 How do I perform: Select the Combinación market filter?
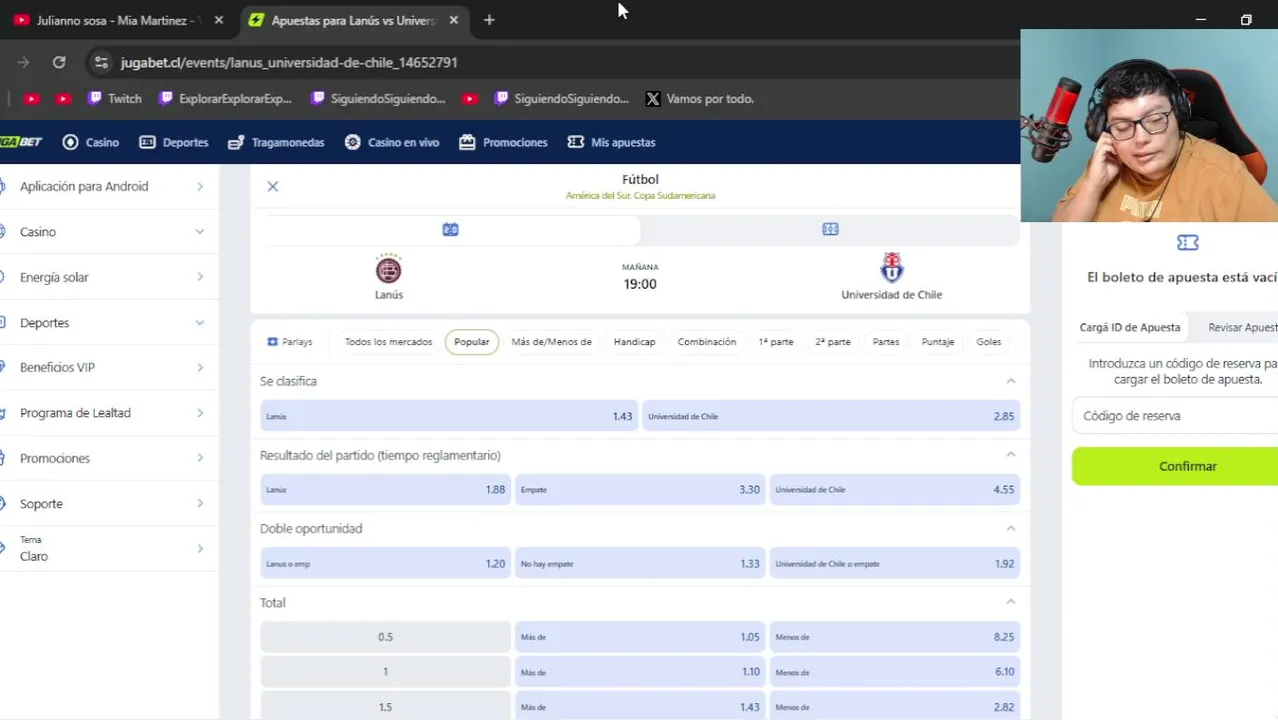706,342
